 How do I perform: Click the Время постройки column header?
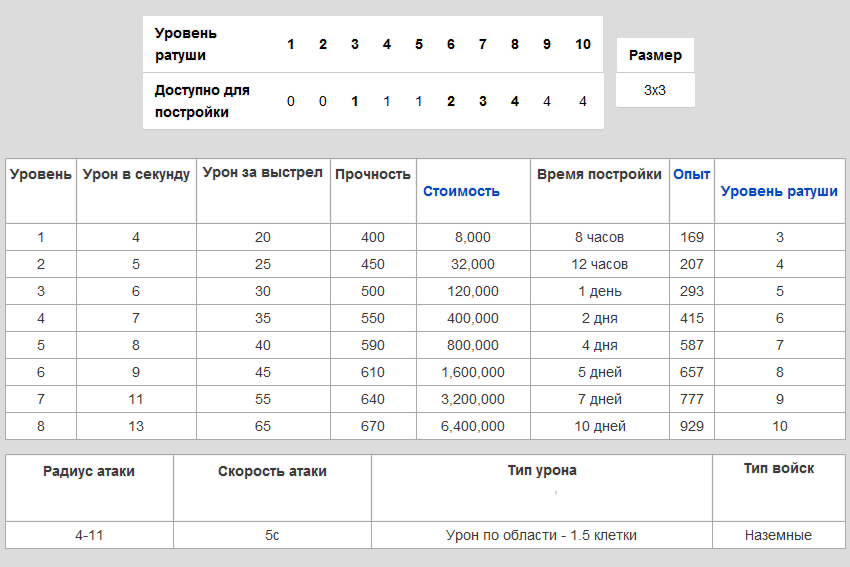click(599, 174)
